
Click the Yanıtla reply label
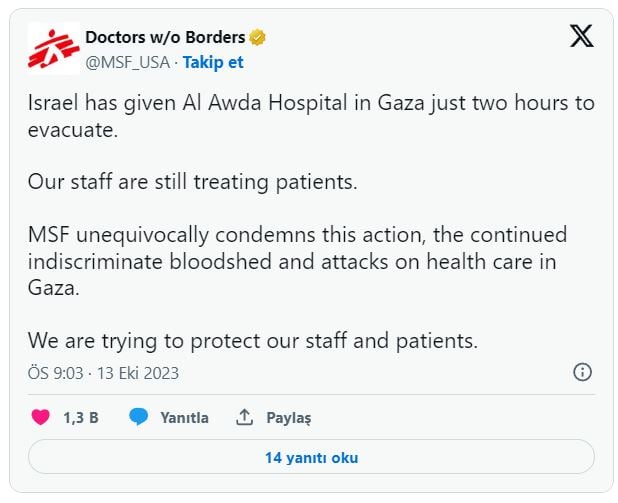(x=184, y=418)
